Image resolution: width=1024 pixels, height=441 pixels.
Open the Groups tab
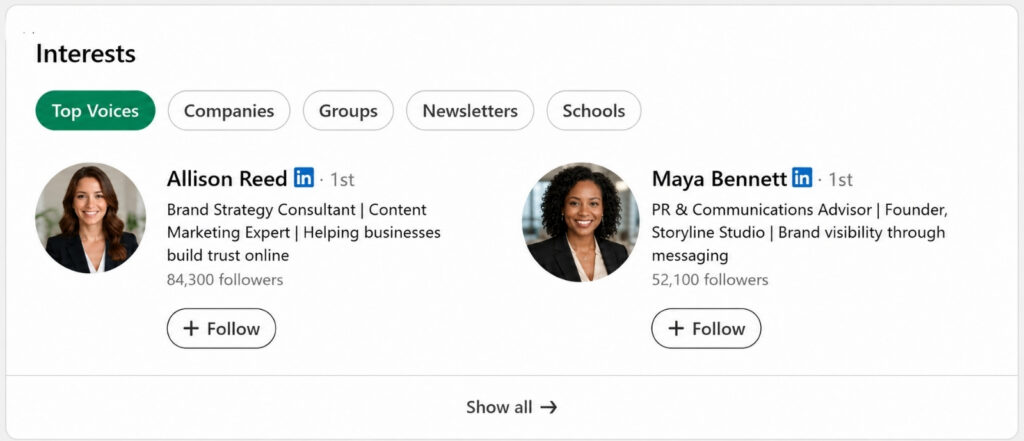pyautogui.click(x=348, y=110)
